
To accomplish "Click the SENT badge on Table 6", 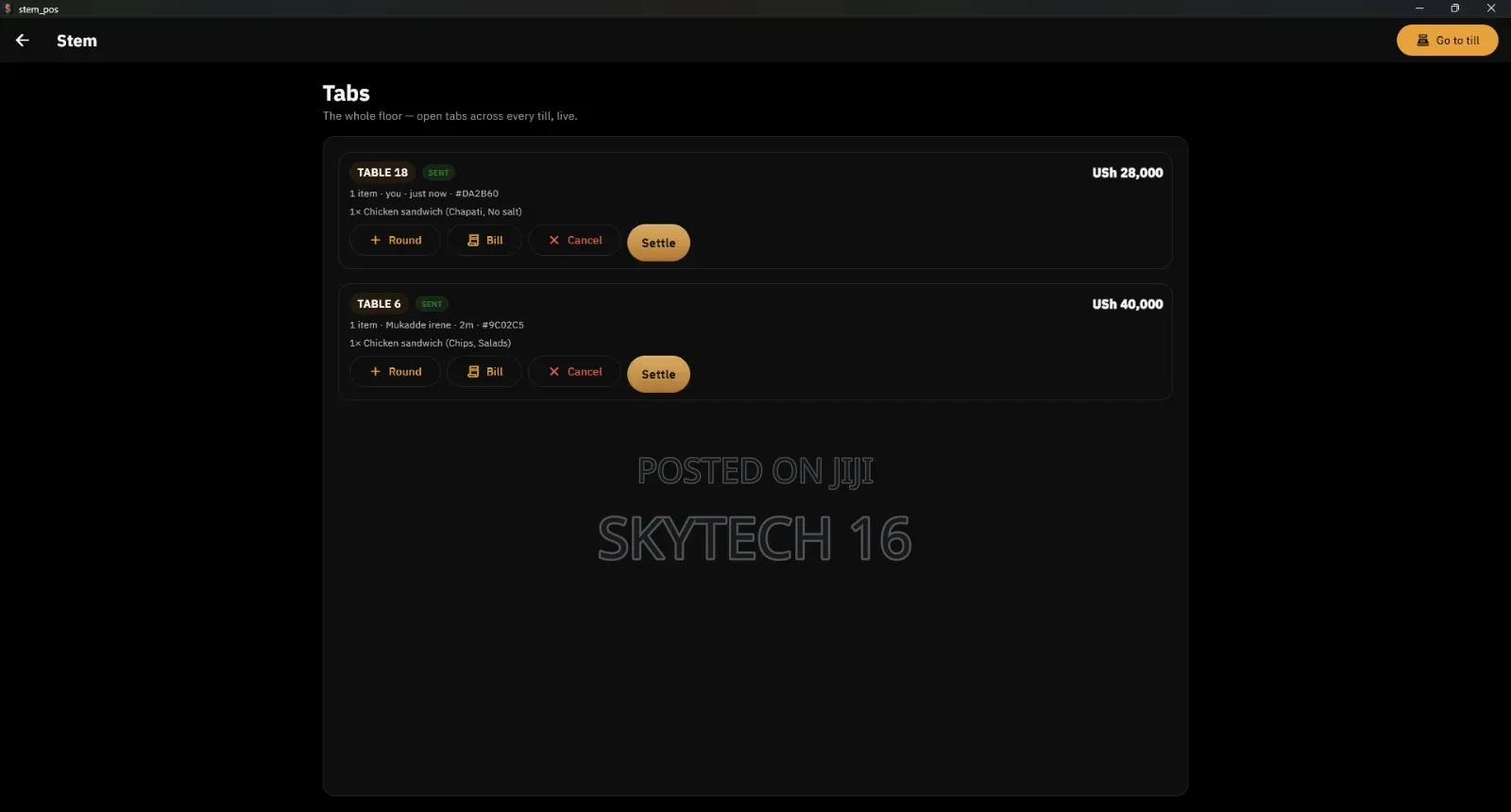I will click(432, 304).
